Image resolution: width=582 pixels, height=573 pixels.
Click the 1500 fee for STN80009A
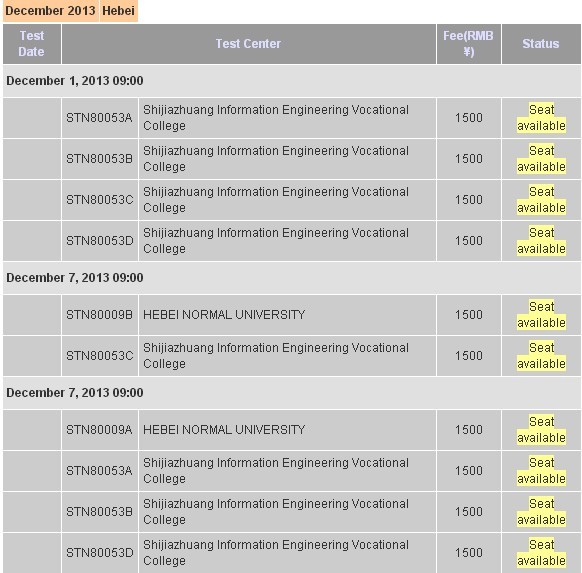pyautogui.click(x=469, y=430)
